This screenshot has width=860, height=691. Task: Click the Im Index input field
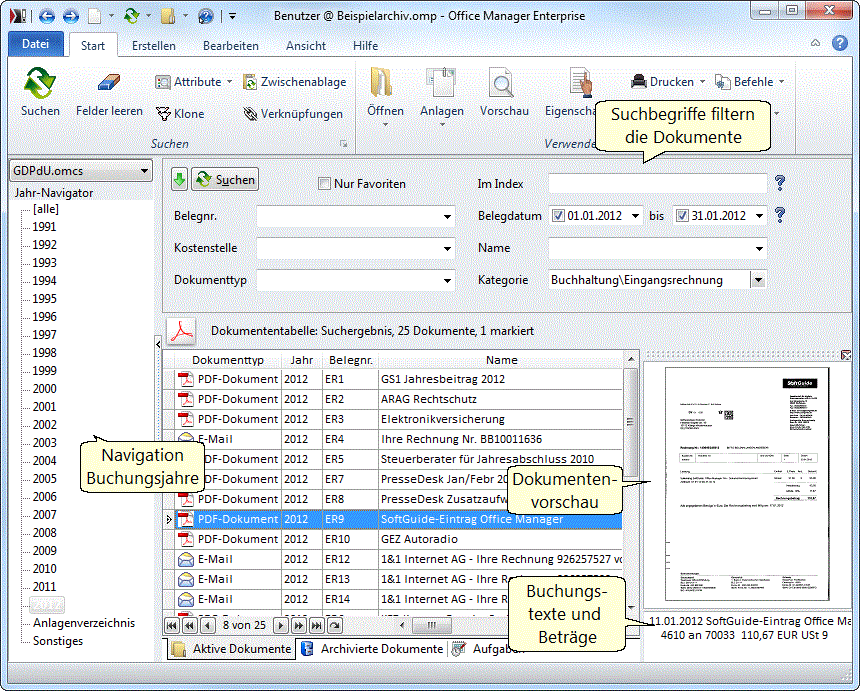(x=657, y=184)
